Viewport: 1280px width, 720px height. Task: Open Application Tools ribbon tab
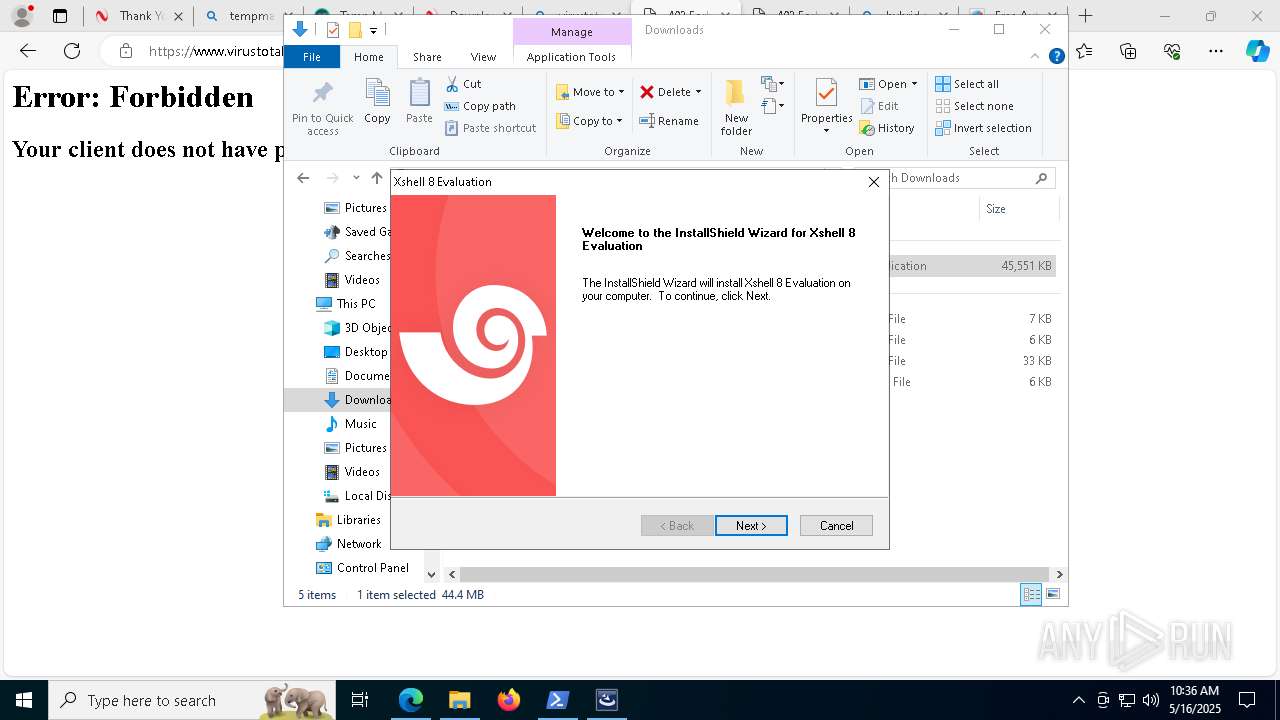point(571,57)
